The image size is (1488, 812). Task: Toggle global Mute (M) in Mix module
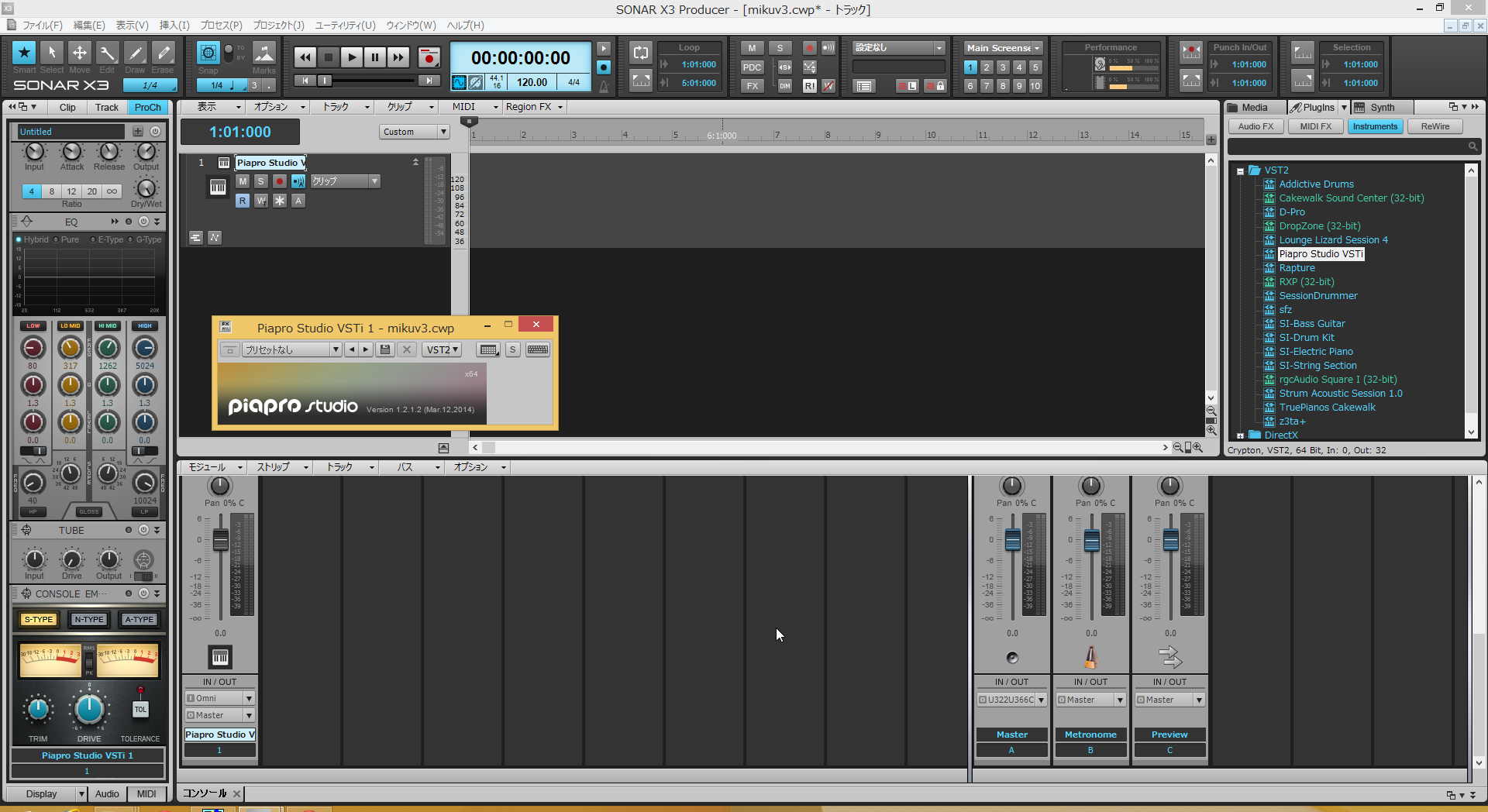pyautogui.click(x=752, y=48)
